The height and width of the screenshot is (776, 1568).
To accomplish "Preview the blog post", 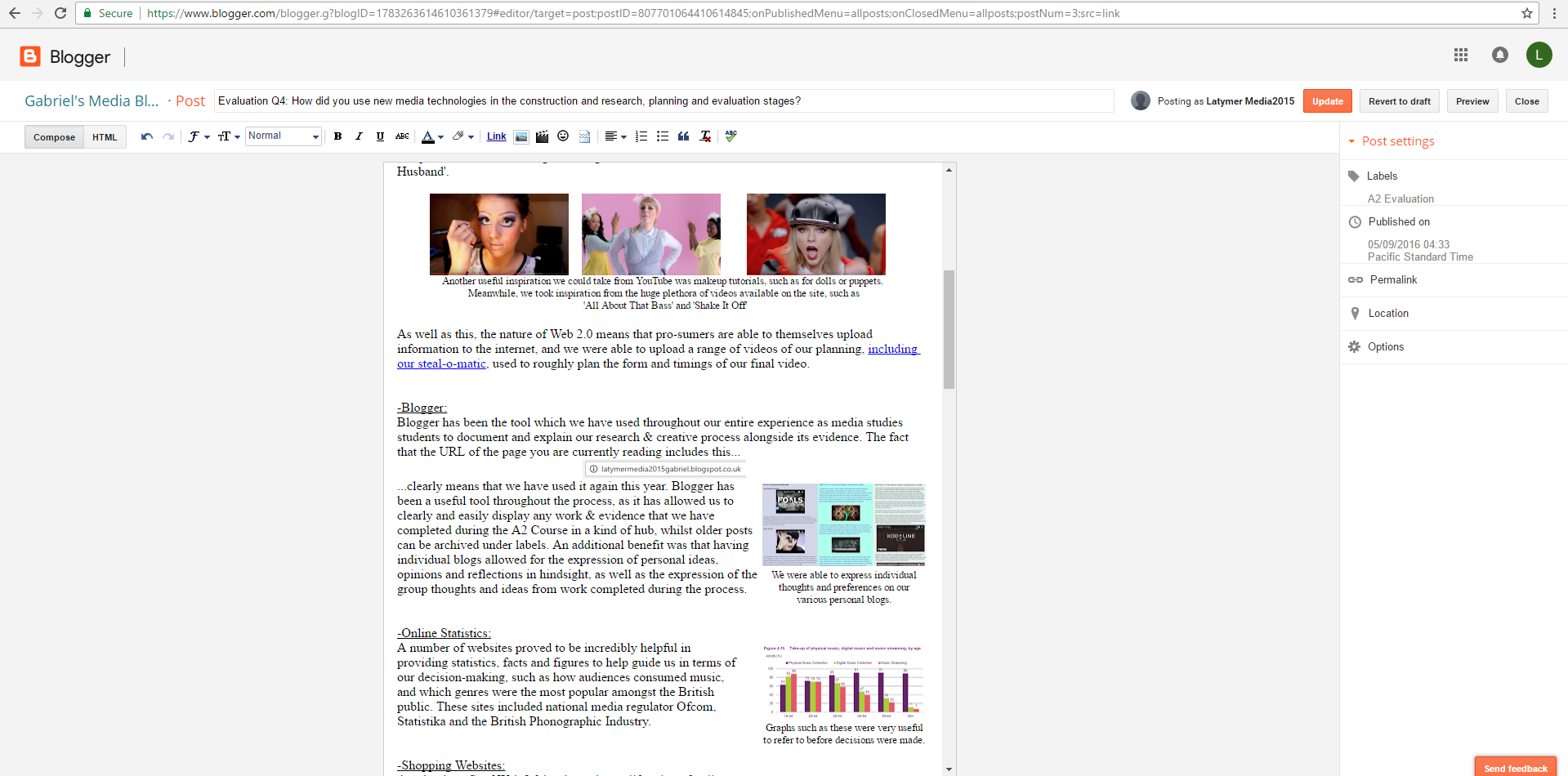I will tap(1472, 101).
